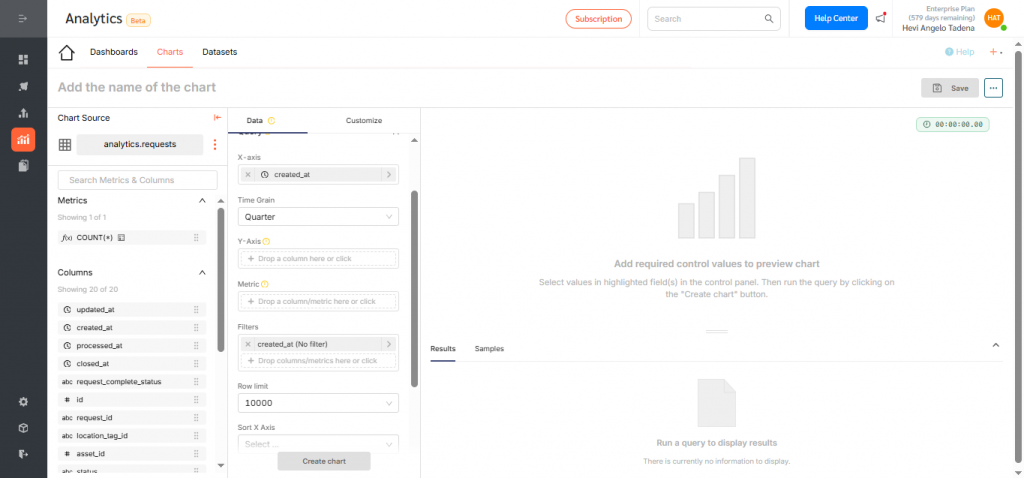1024x478 pixels.
Task: Click the chart more-options ellipsis button
Action: [x=993, y=88]
